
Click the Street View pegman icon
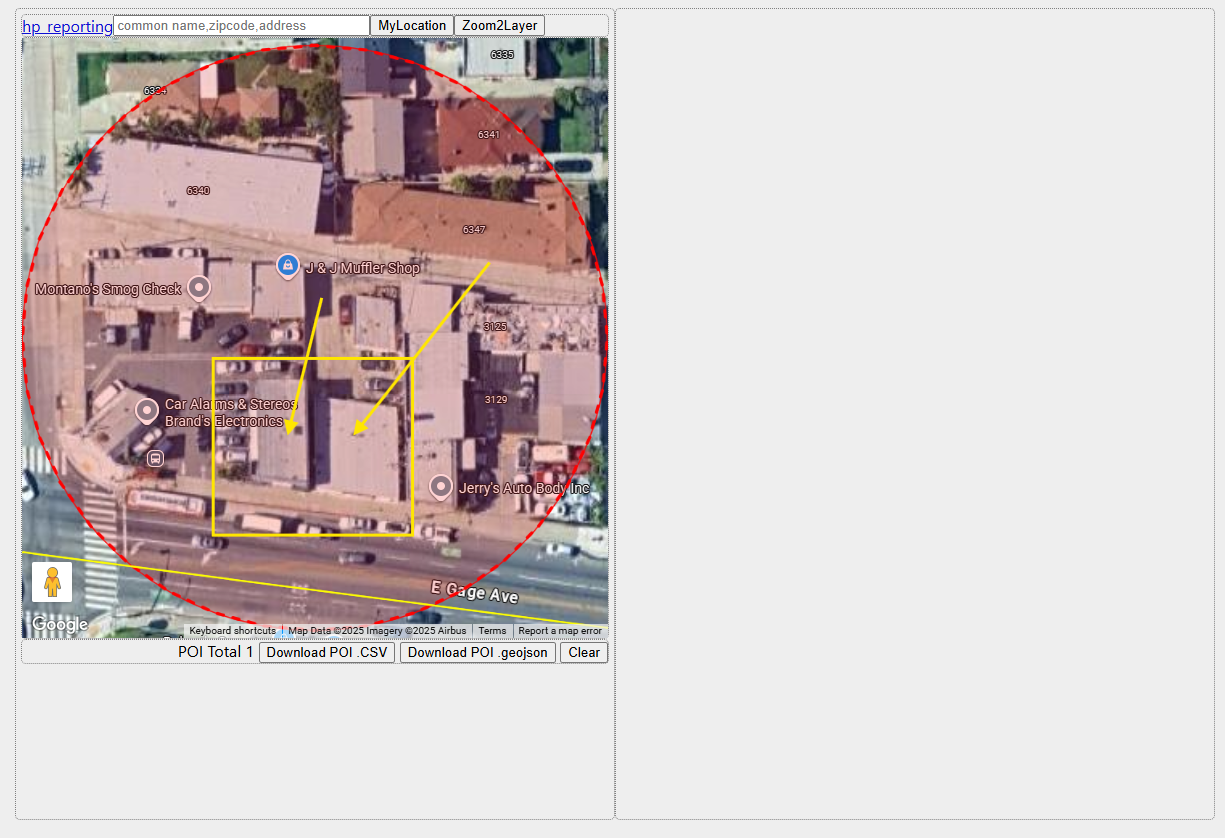pyautogui.click(x=52, y=582)
